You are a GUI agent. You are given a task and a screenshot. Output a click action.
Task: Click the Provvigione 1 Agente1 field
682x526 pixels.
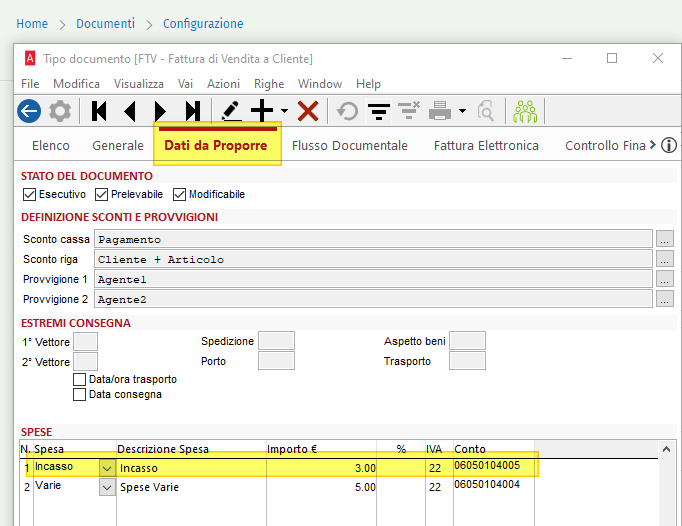pyautogui.click(x=373, y=279)
